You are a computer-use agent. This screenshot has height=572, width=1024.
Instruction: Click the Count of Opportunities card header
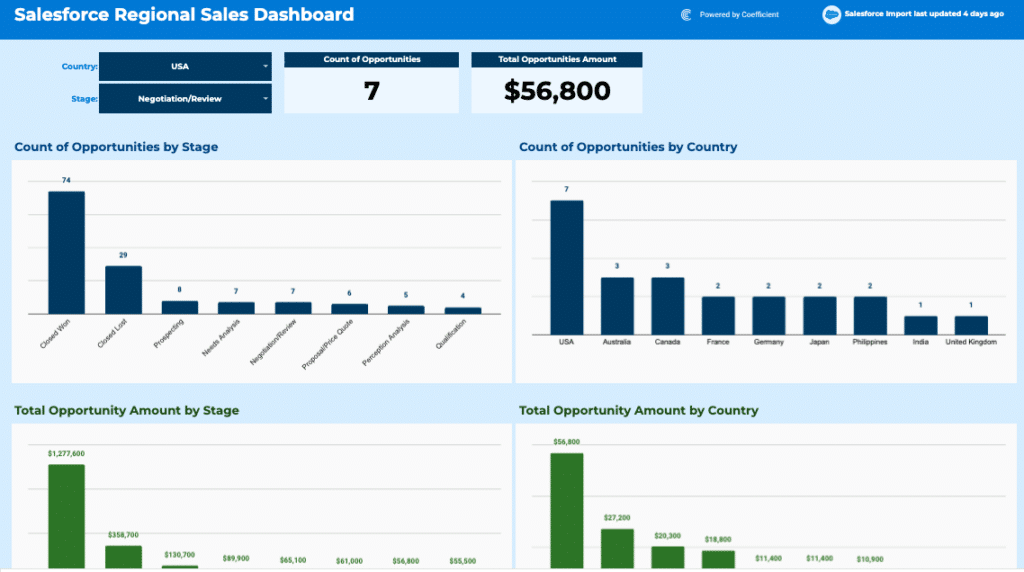(372, 59)
